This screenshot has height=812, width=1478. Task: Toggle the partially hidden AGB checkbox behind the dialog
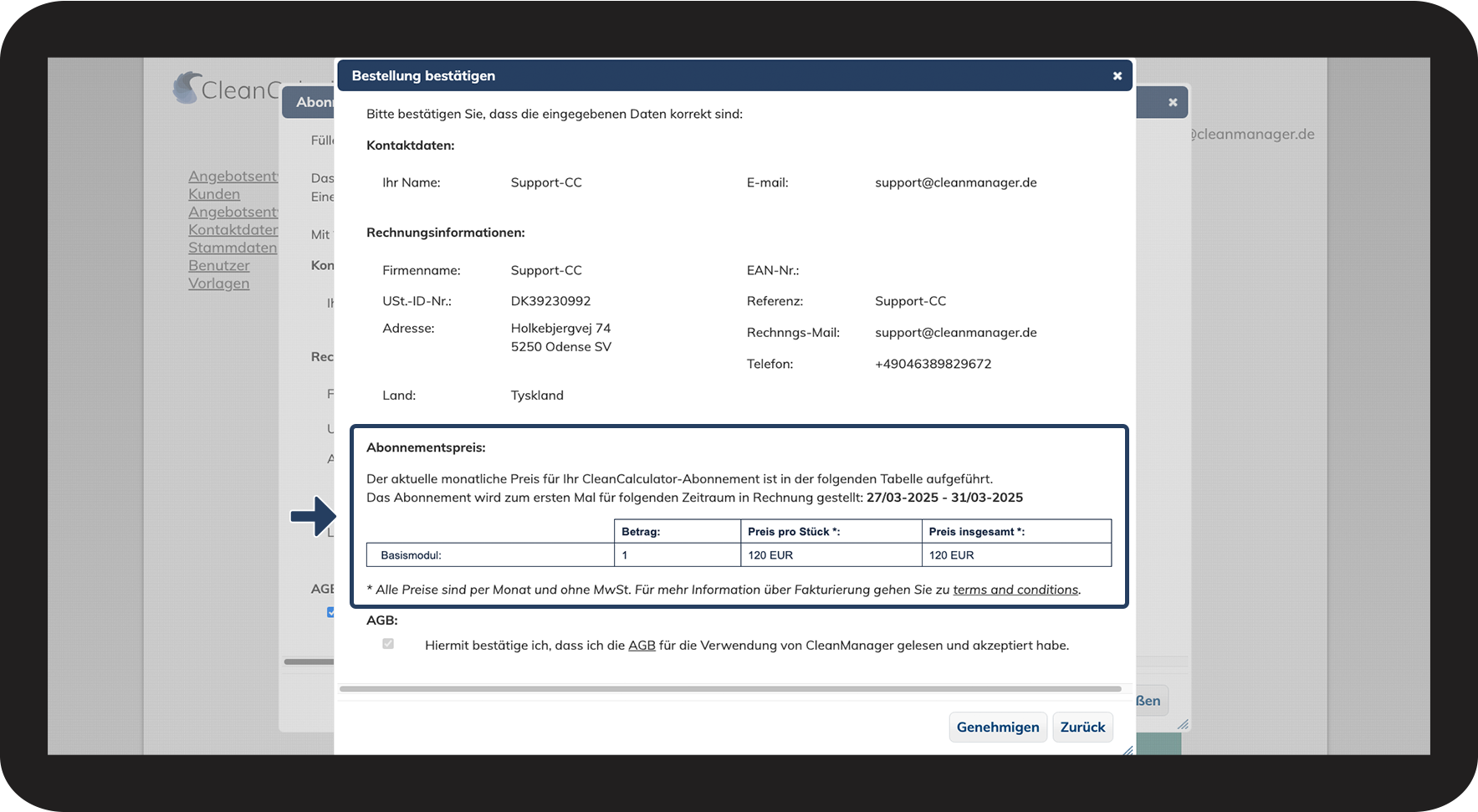[330, 612]
